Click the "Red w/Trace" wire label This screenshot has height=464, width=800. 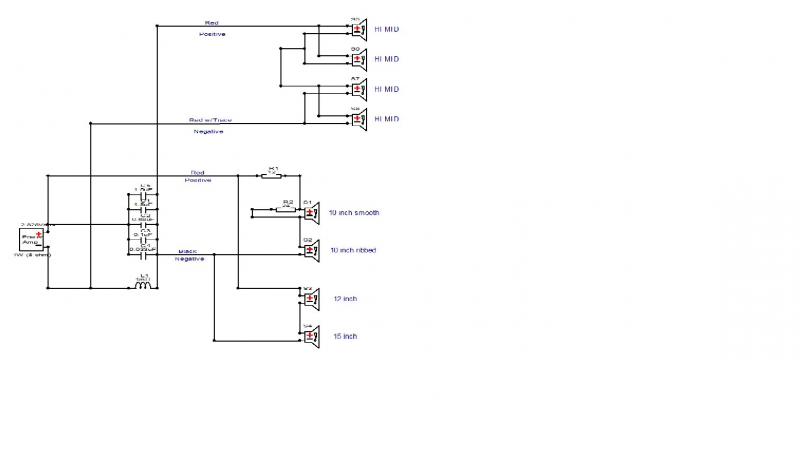pos(210,120)
